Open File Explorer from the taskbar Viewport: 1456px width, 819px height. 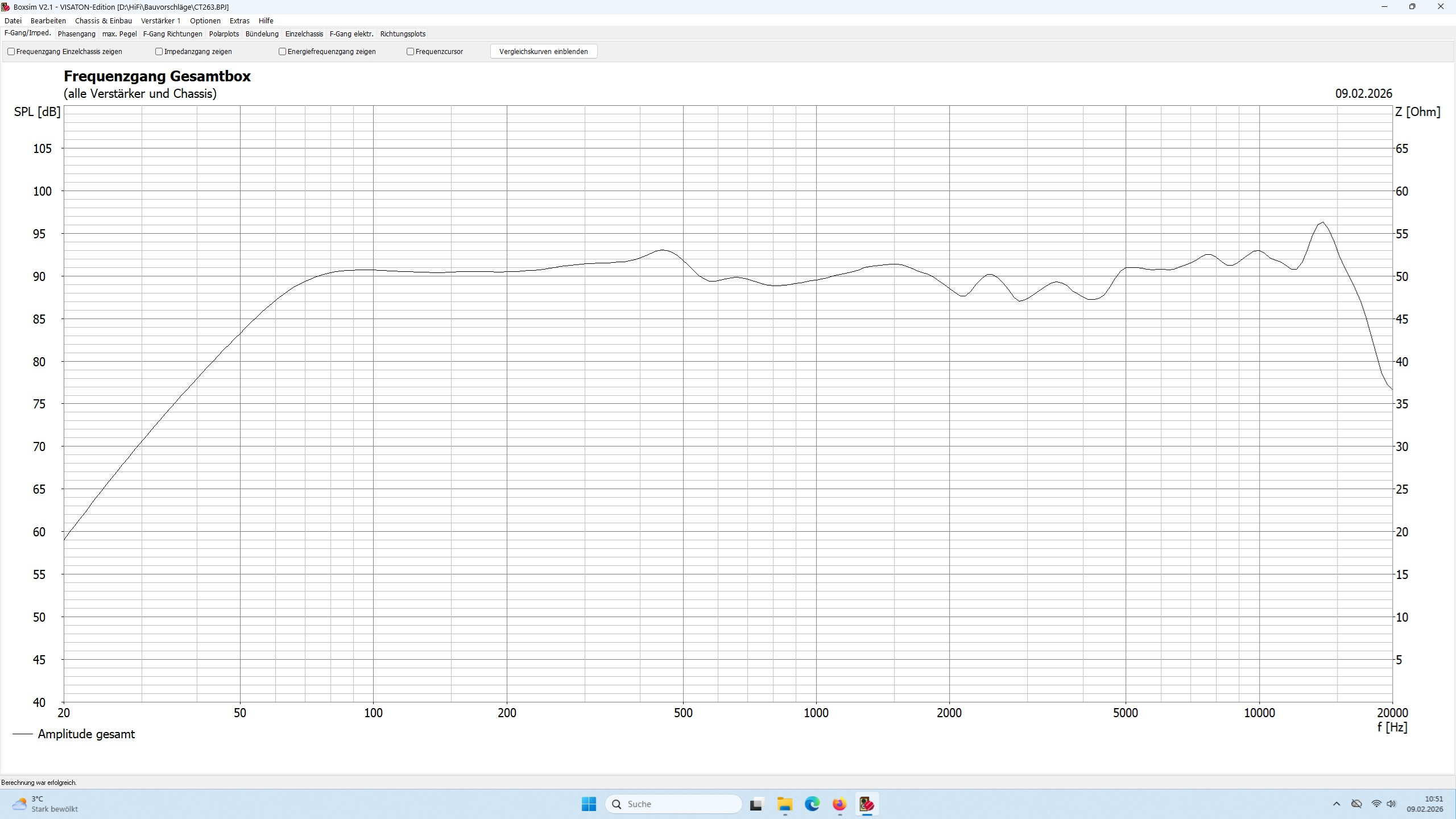tap(784, 804)
